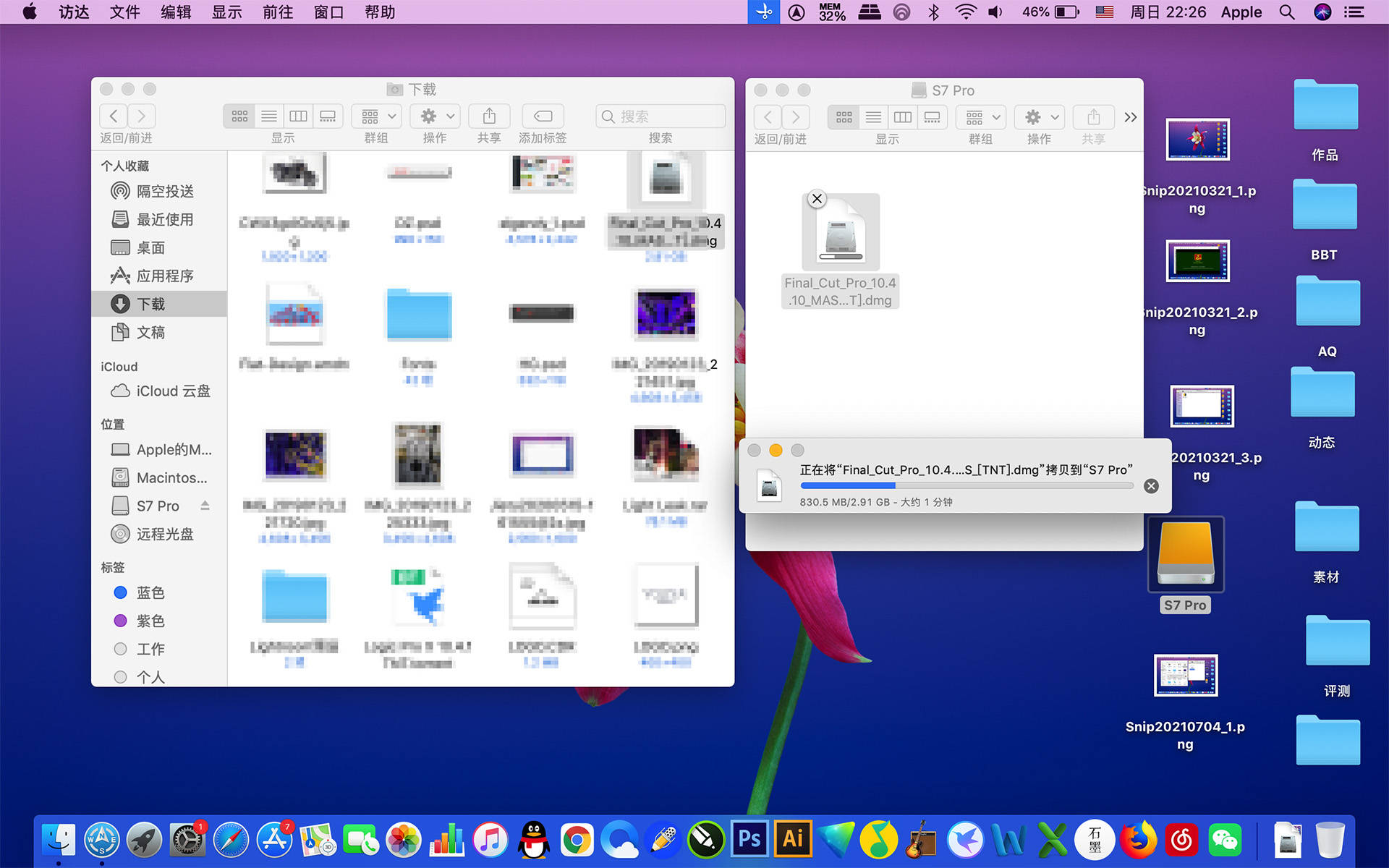Viewport: 1389px width, 868px height.
Task: Open the group-by dropdown in Downloads window
Action: pyautogui.click(x=378, y=116)
